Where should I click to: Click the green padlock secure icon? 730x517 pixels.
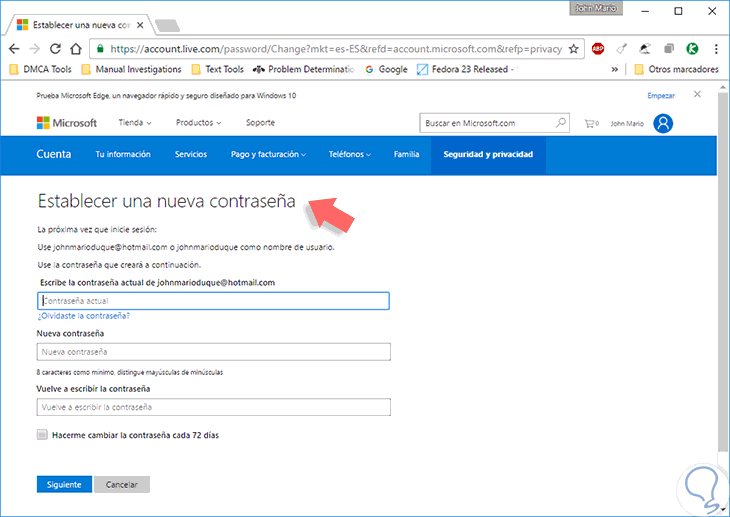tap(100, 49)
